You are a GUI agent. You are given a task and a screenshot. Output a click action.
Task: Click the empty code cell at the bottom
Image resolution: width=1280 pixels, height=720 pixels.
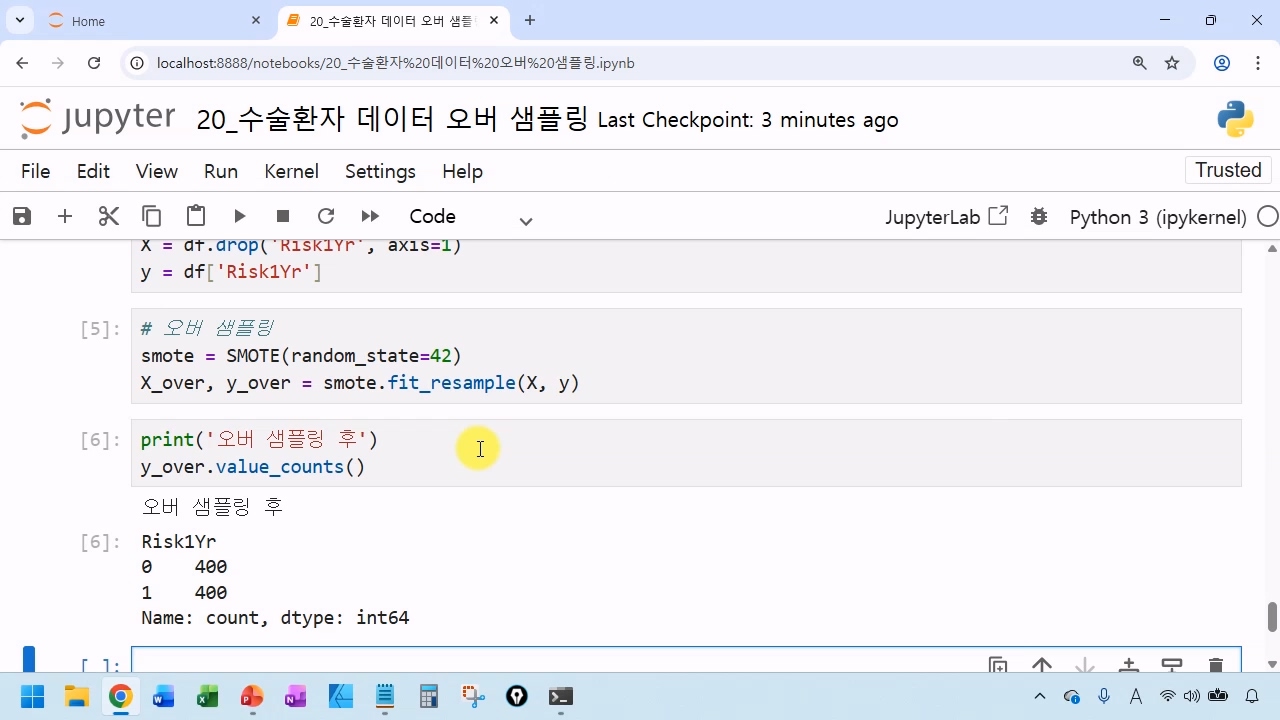click(x=686, y=660)
